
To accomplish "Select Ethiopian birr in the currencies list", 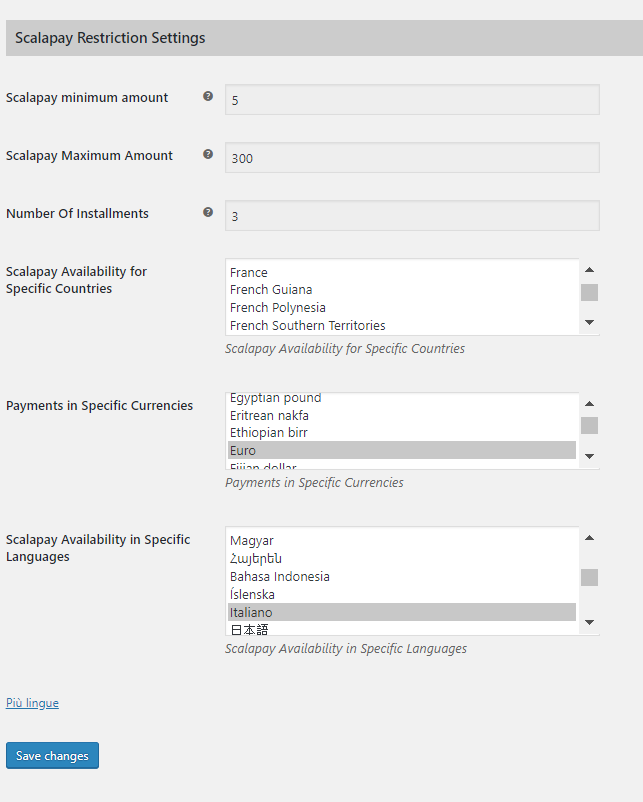I will 402,433.
